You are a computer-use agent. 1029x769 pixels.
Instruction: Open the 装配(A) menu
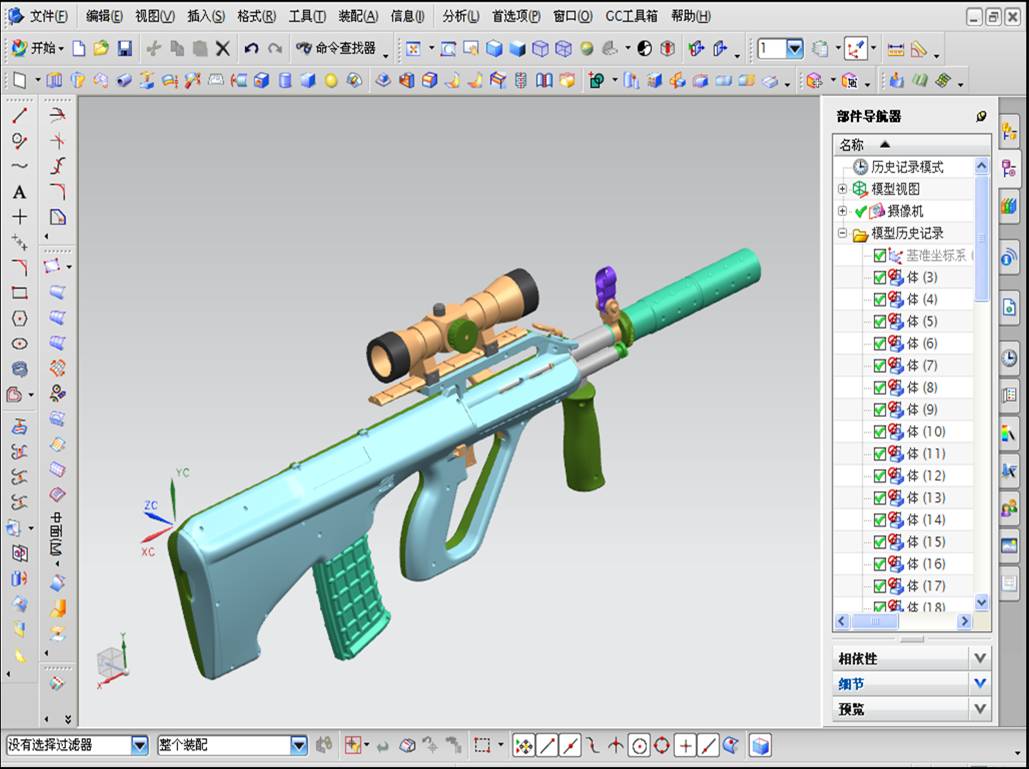[358, 16]
